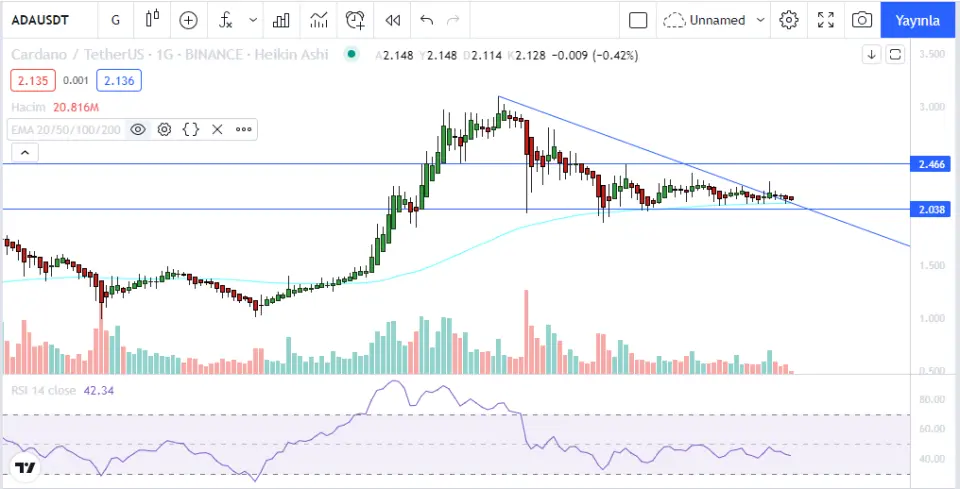Open the indicators fx button
960x489 pixels.
227,19
